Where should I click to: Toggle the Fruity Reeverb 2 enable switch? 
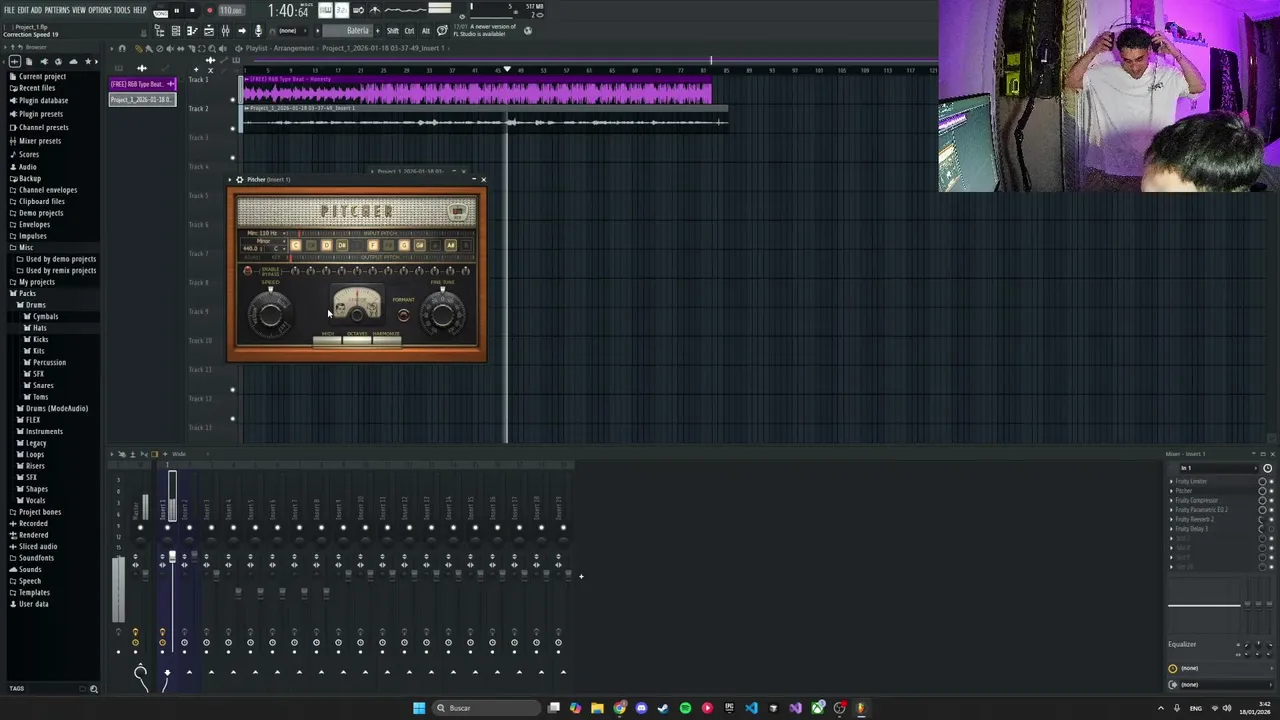1271,519
